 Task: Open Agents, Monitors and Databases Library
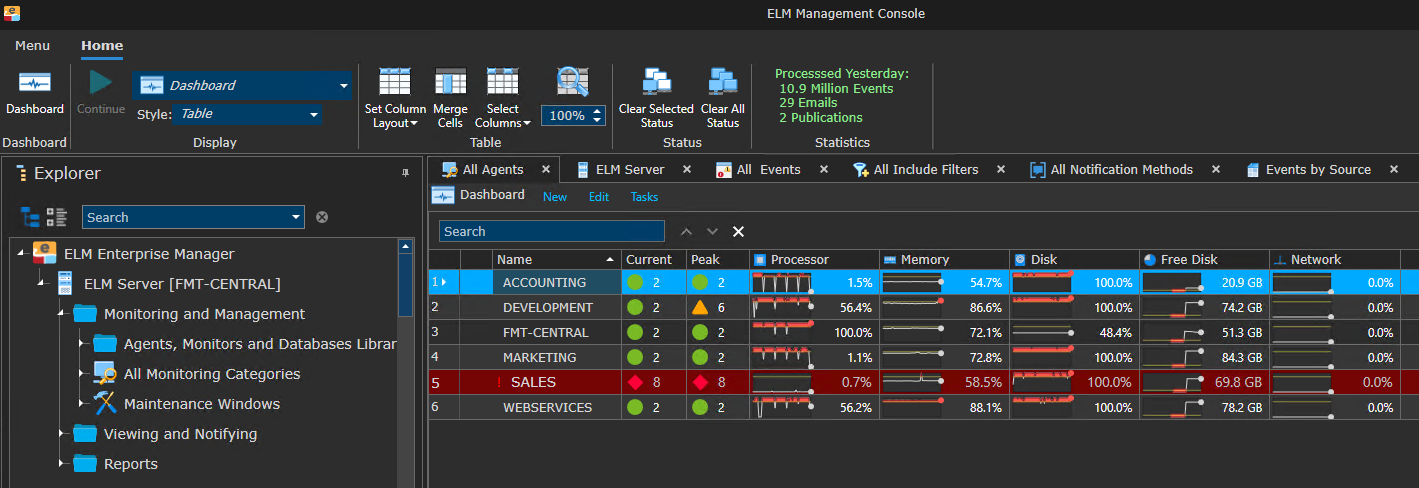pos(260,344)
